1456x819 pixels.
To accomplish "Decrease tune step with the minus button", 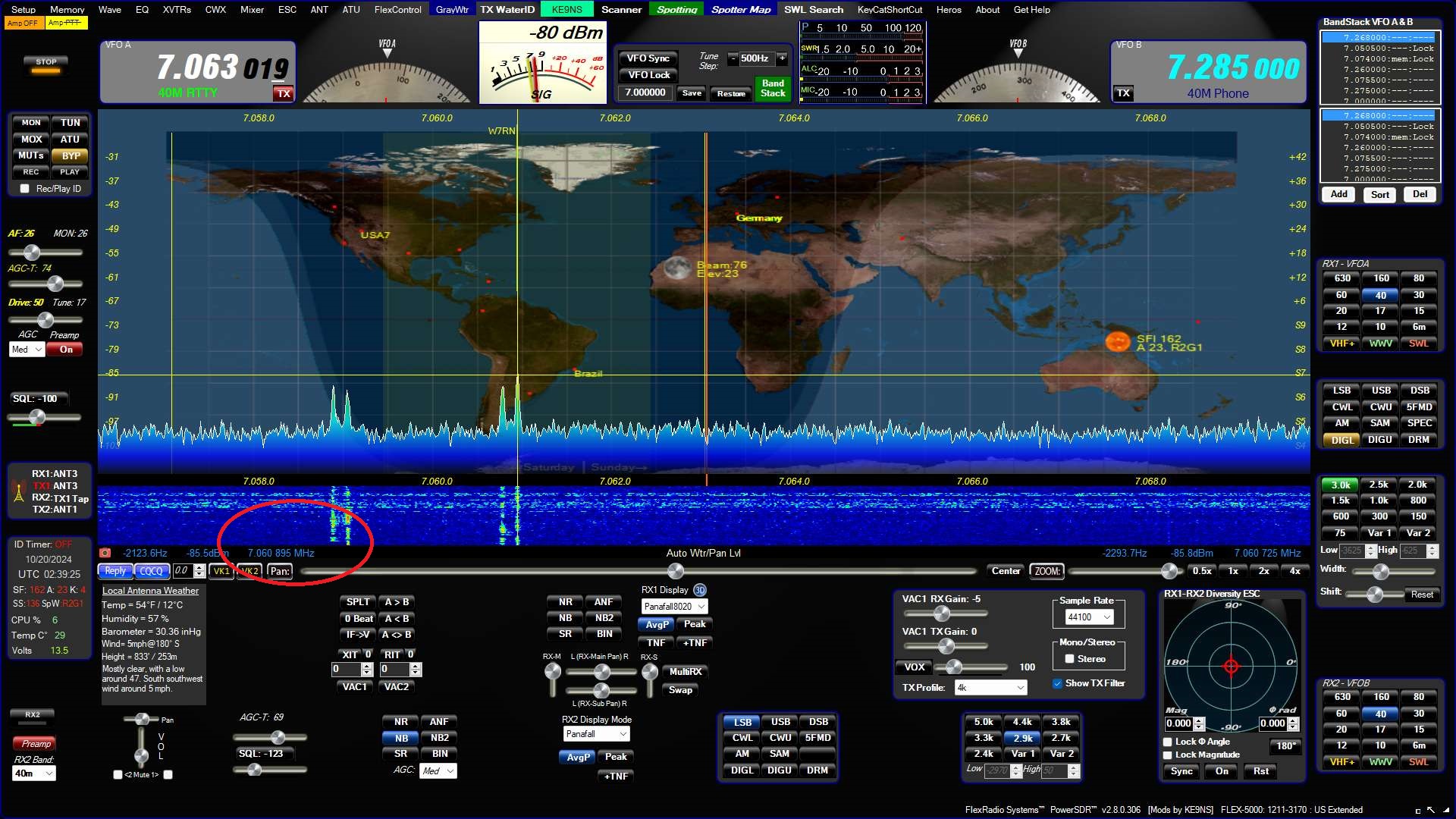I will [733, 58].
